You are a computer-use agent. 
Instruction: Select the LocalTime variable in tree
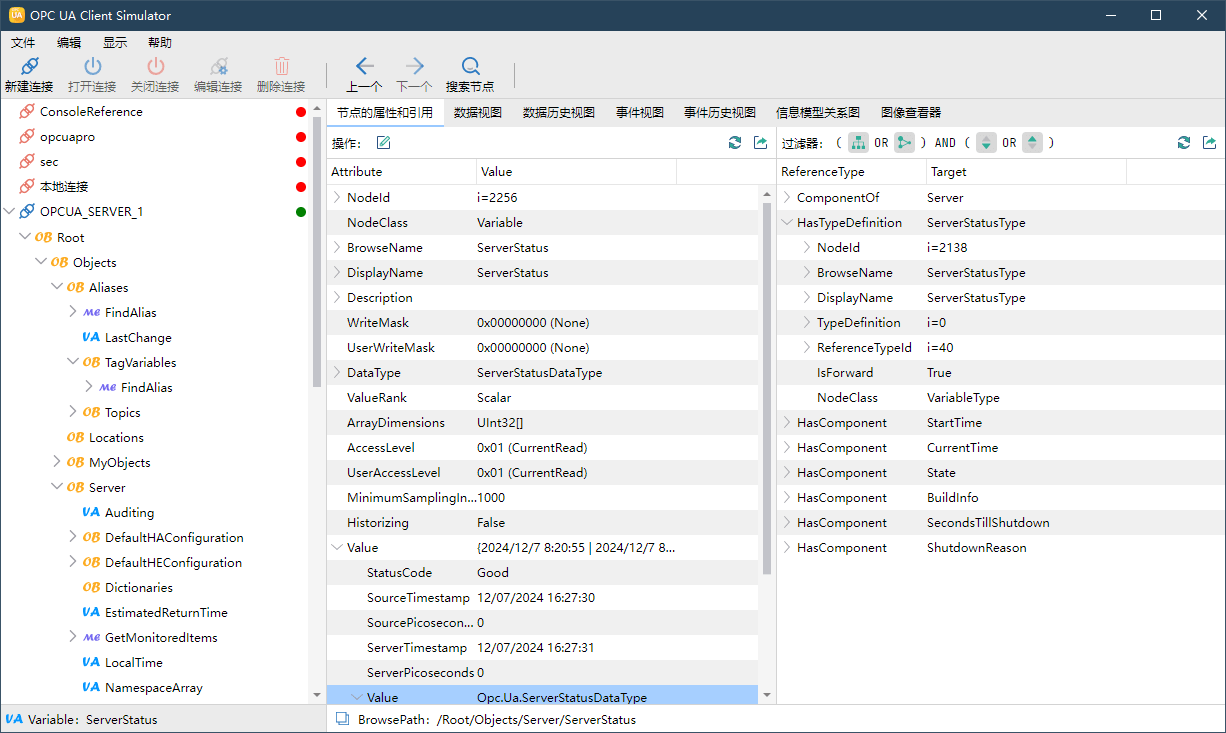point(133,662)
